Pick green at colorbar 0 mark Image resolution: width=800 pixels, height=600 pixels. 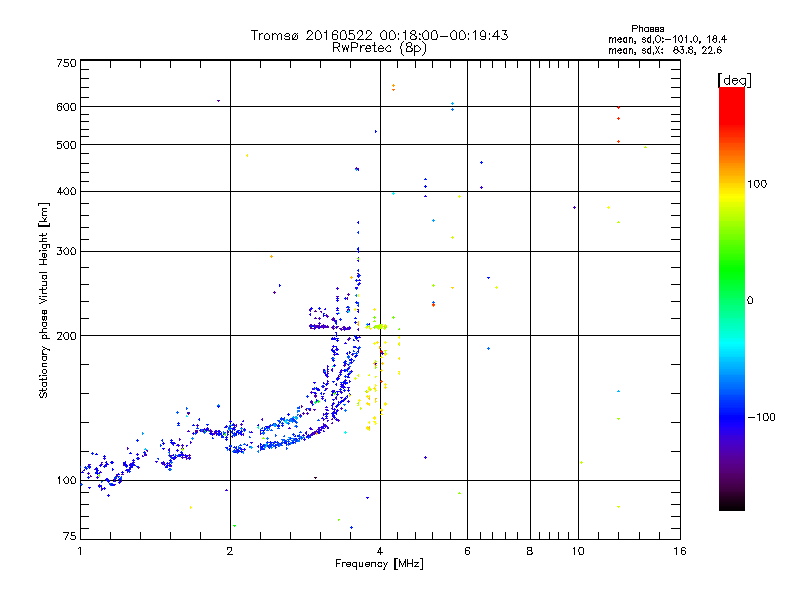coord(731,299)
